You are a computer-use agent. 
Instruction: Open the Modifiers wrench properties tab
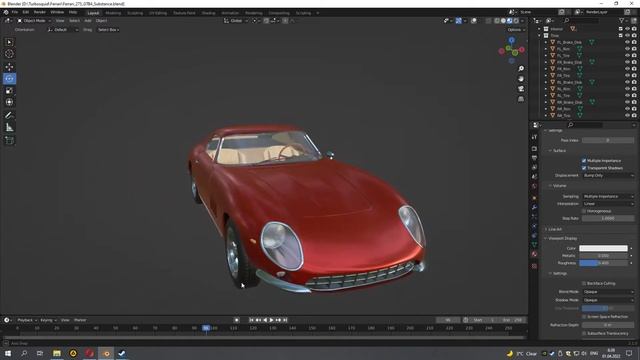pos(534,207)
